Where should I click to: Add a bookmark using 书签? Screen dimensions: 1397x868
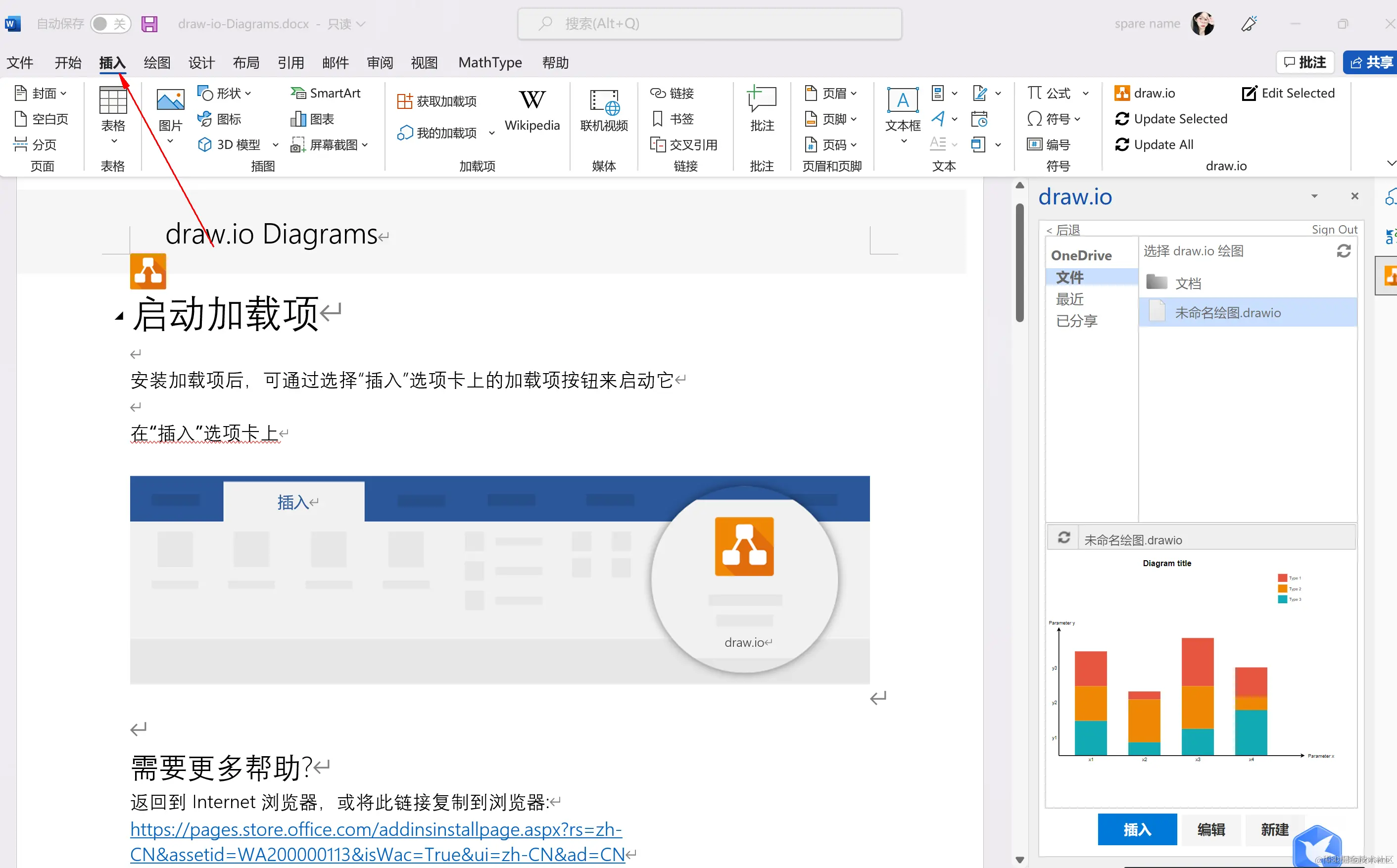673,118
